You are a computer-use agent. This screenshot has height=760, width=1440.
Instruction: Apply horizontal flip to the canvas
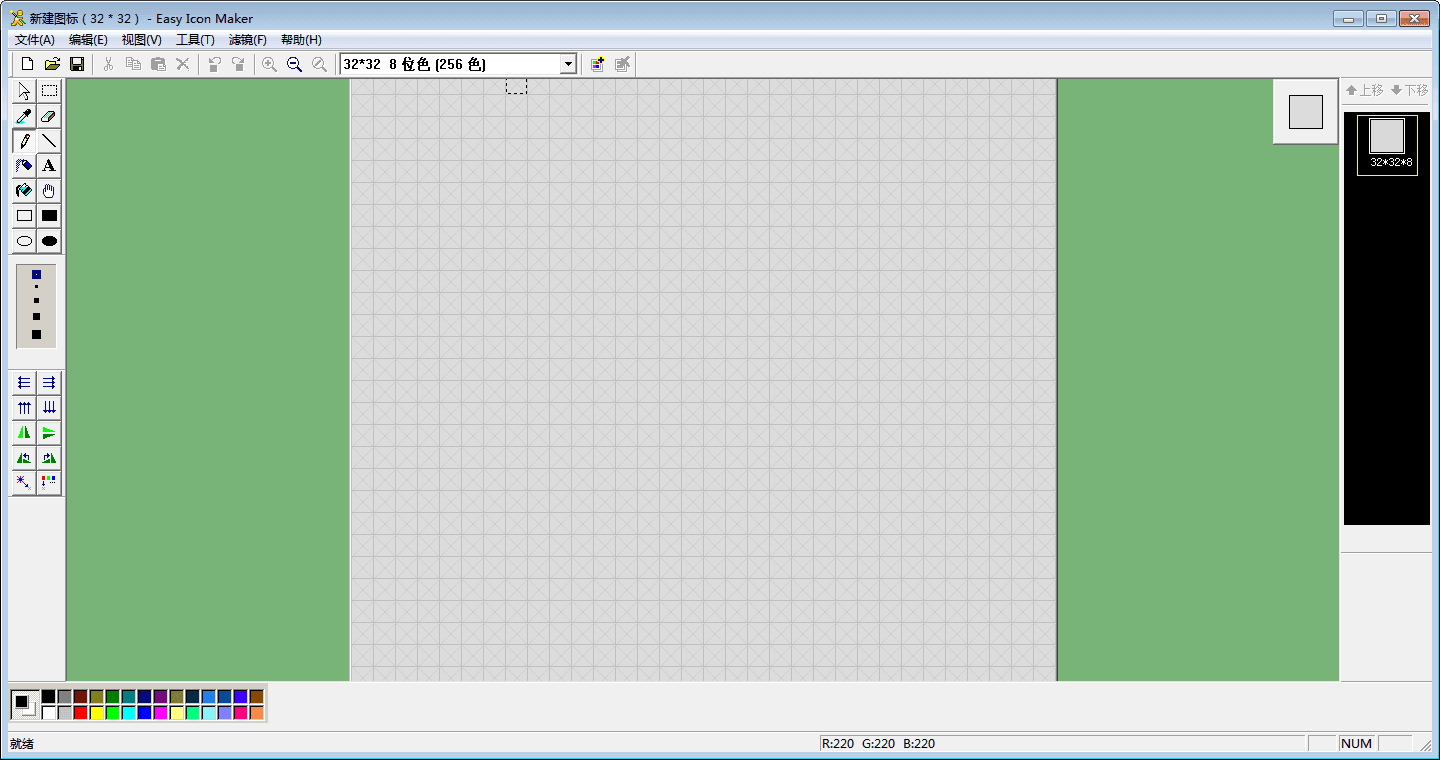pos(24,432)
